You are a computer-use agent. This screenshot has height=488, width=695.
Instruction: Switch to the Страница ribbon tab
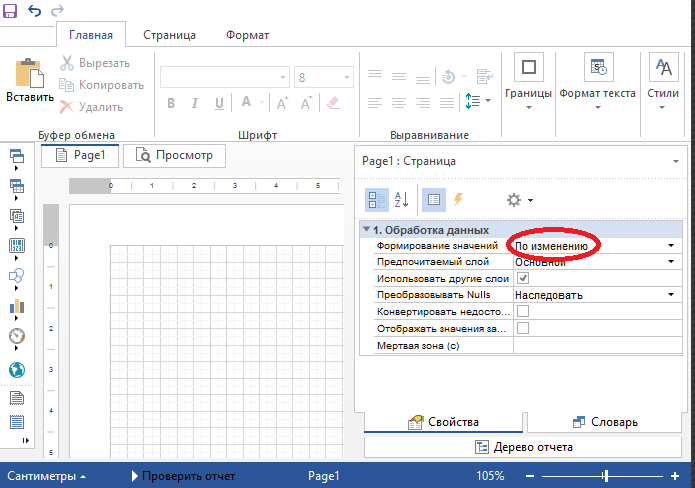[x=169, y=35]
